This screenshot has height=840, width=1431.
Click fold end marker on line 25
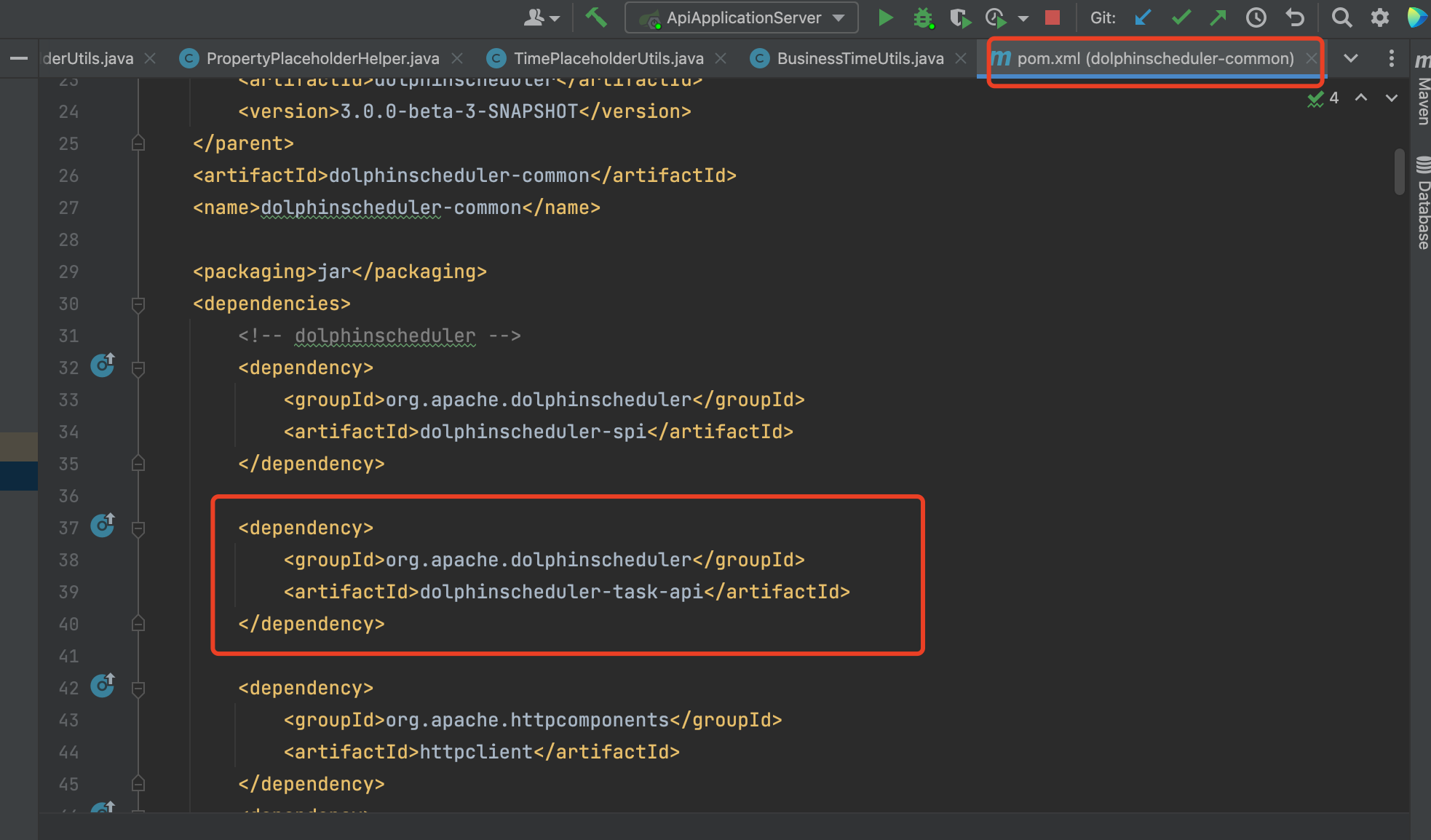(x=138, y=143)
